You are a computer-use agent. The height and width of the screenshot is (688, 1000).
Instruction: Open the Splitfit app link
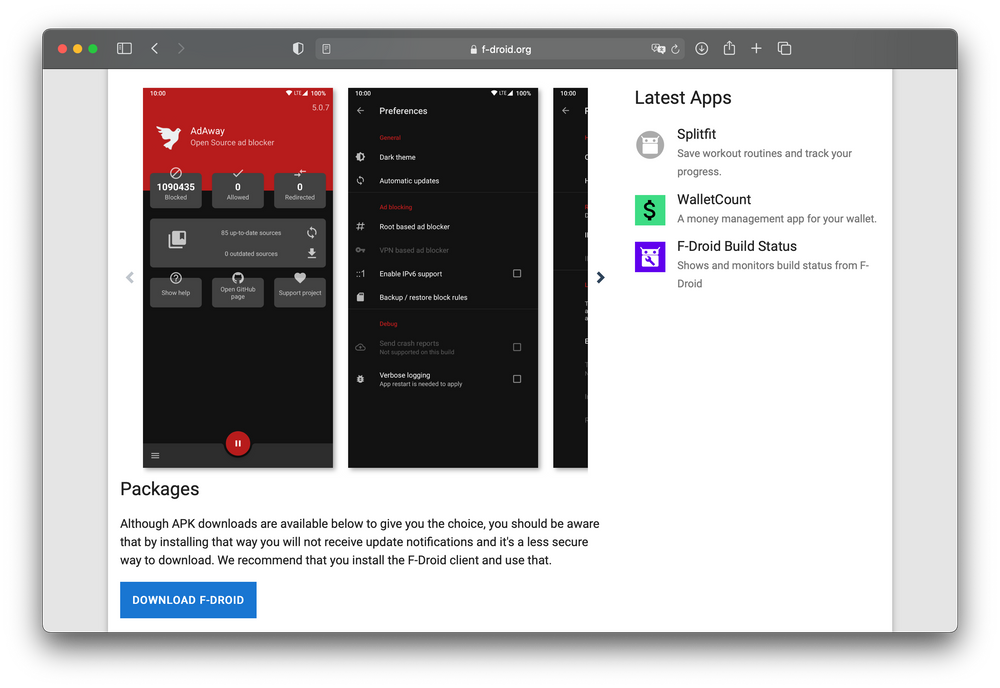696,135
